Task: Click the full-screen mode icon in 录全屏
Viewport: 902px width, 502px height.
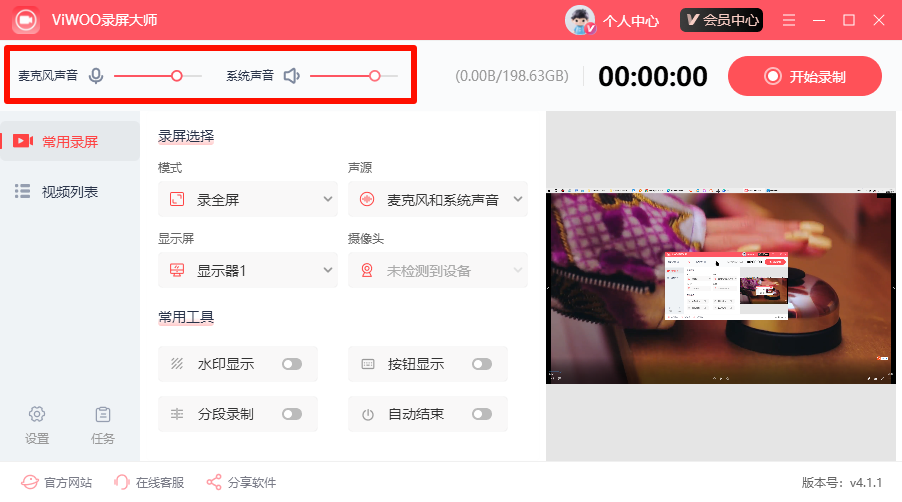Action: click(x=177, y=200)
